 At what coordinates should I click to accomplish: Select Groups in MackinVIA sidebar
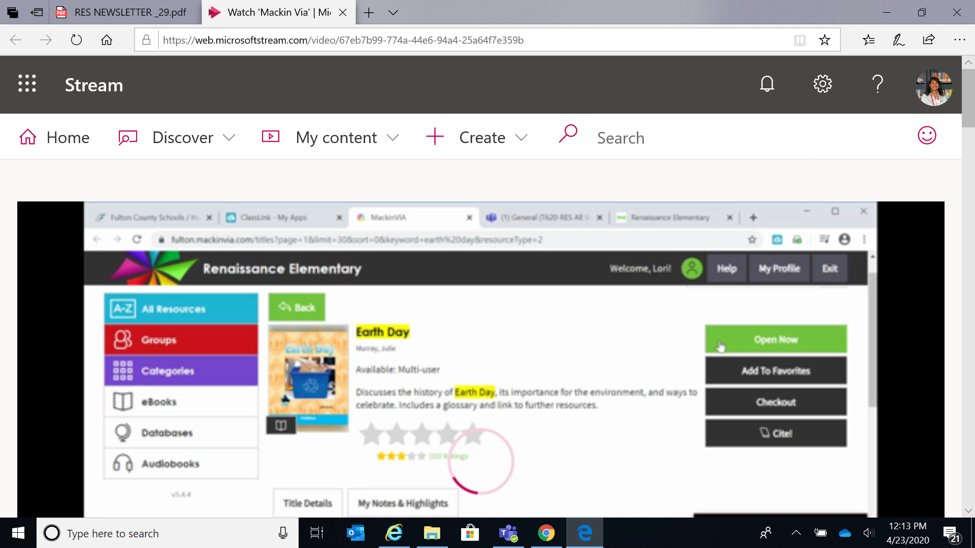tap(181, 340)
